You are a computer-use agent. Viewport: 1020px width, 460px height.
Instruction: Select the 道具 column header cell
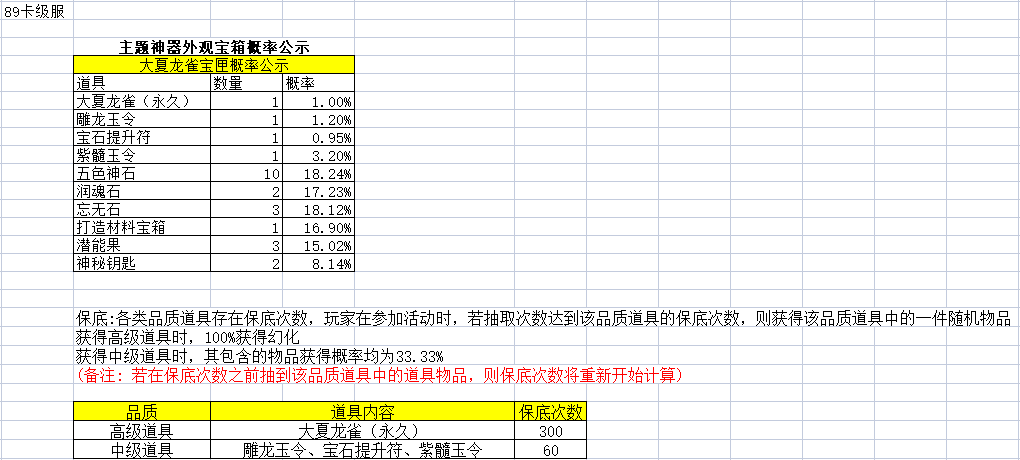142,83
